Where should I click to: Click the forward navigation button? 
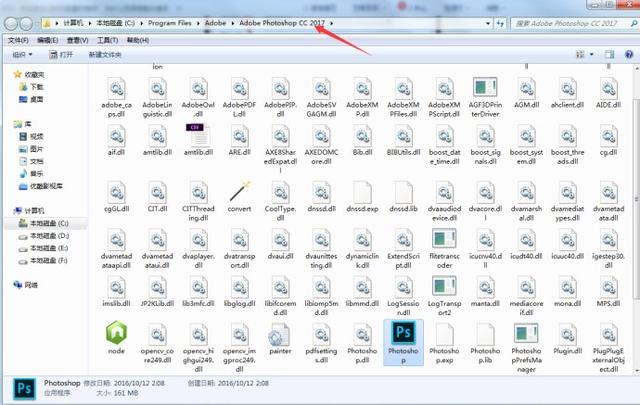coord(26,24)
